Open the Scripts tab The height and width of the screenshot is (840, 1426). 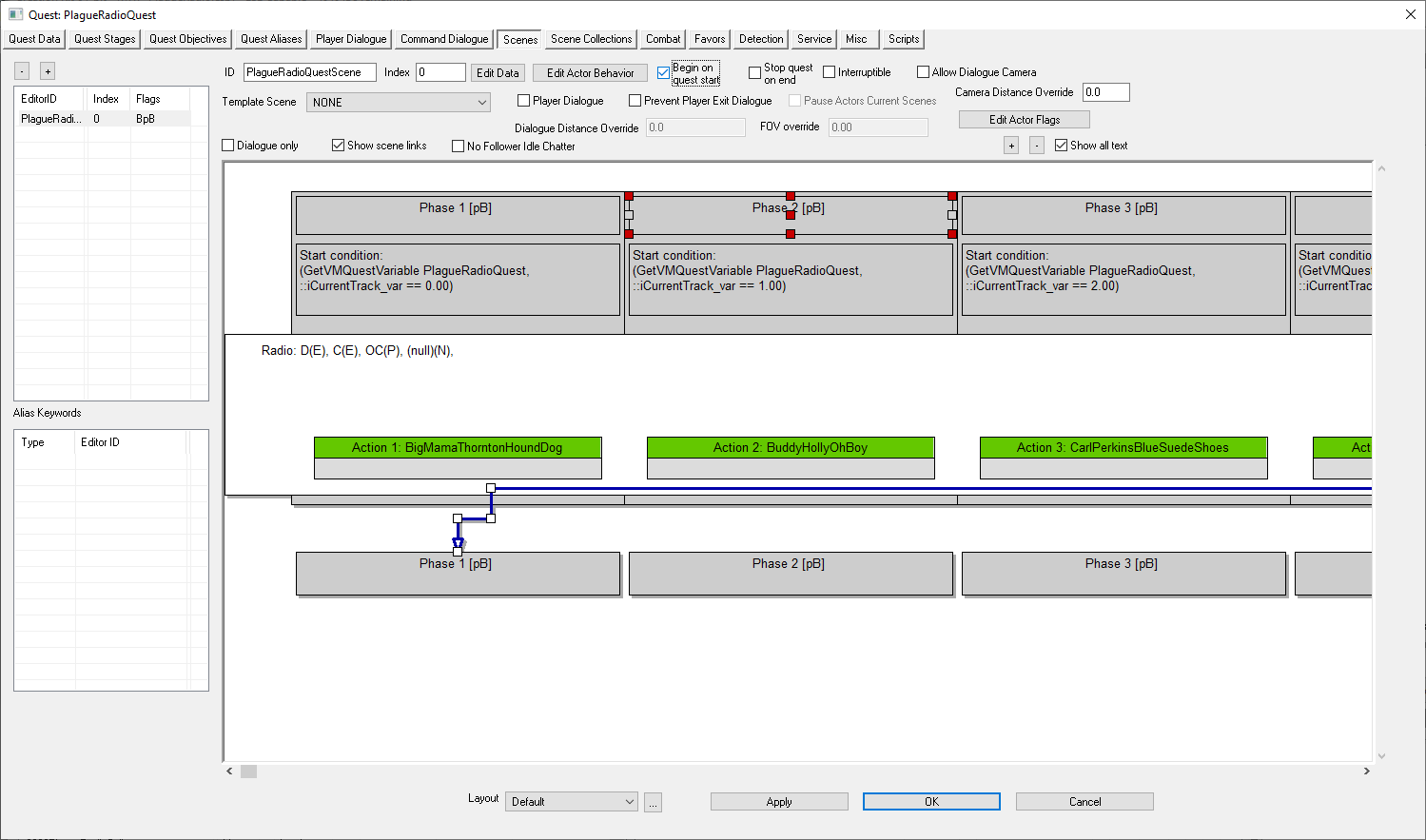point(904,39)
